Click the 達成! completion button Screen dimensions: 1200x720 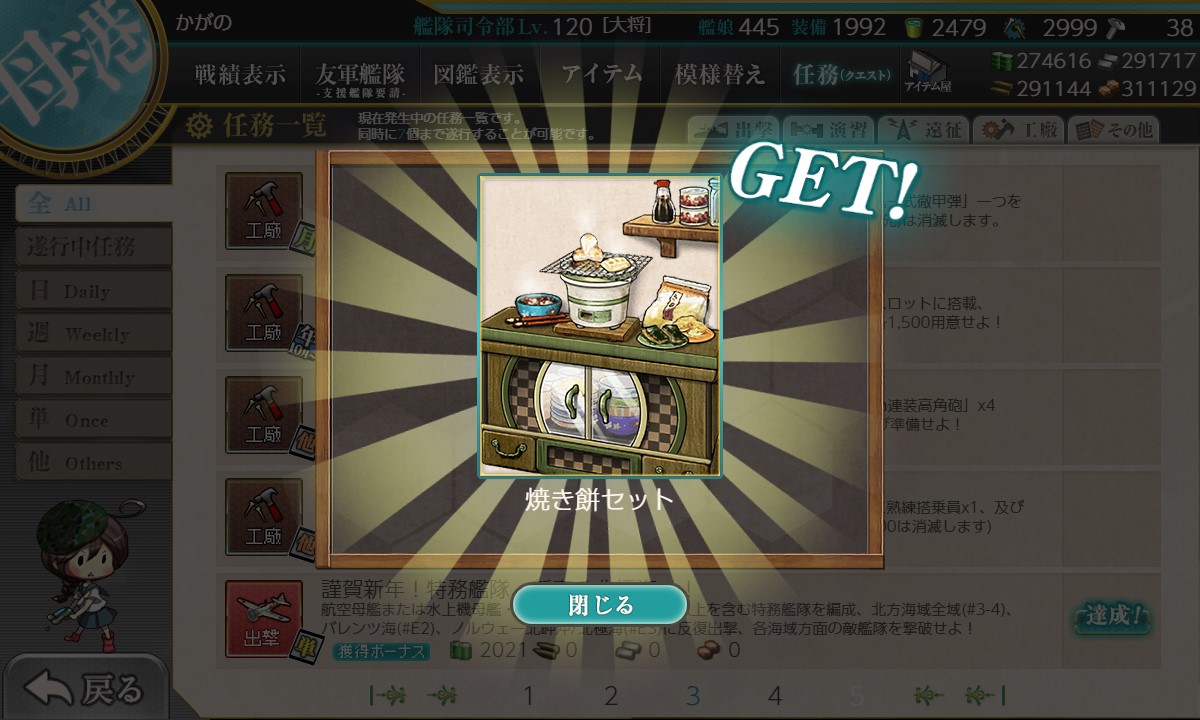point(1111,616)
